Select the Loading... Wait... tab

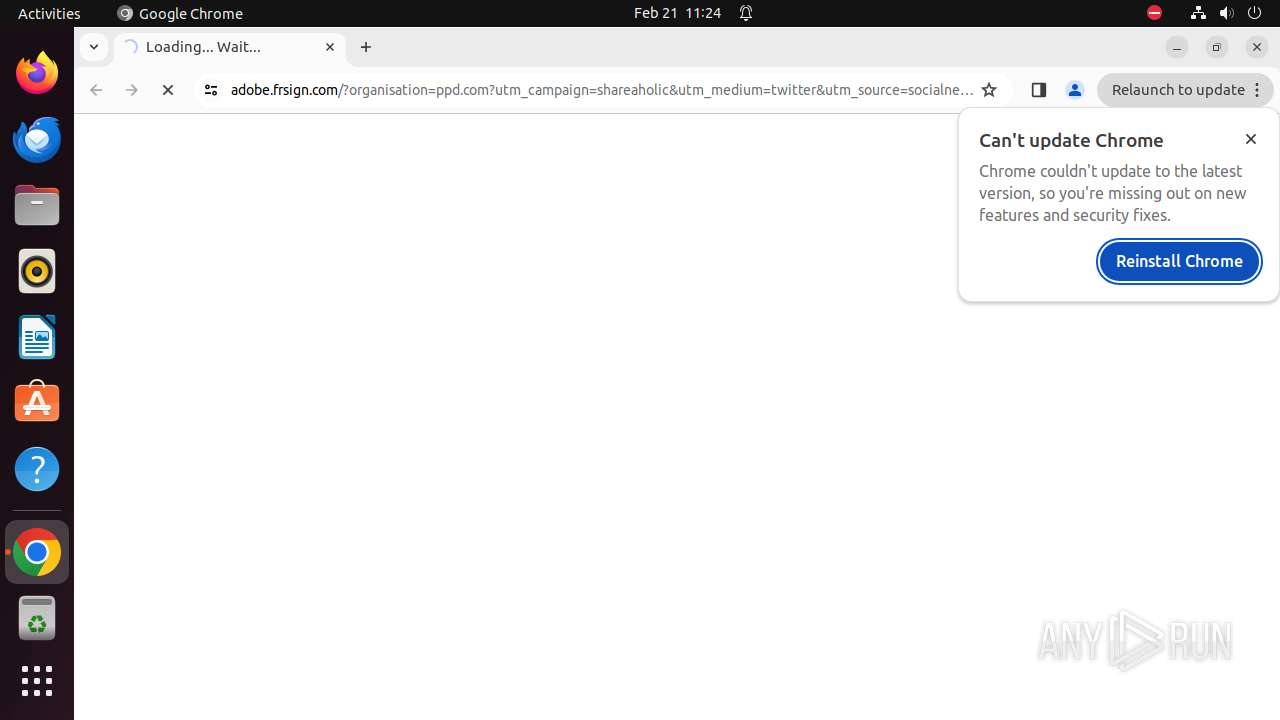point(230,47)
